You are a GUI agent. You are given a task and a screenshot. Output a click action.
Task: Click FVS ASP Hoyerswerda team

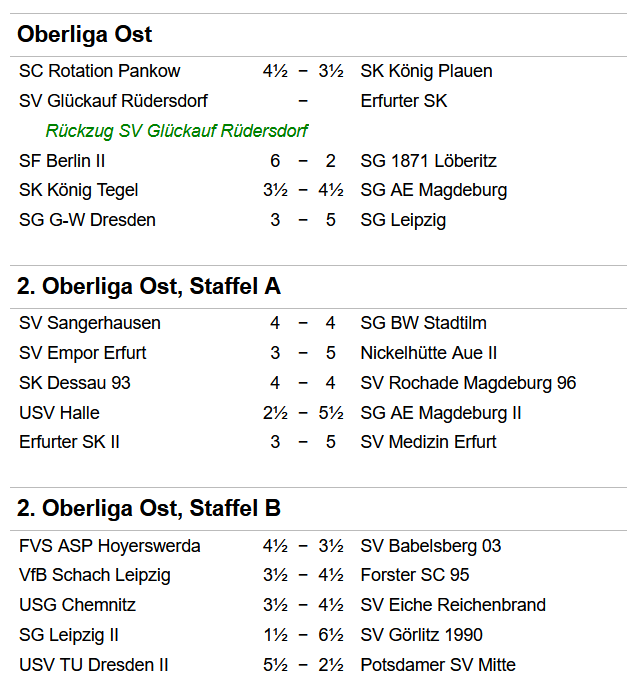[110, 546]
